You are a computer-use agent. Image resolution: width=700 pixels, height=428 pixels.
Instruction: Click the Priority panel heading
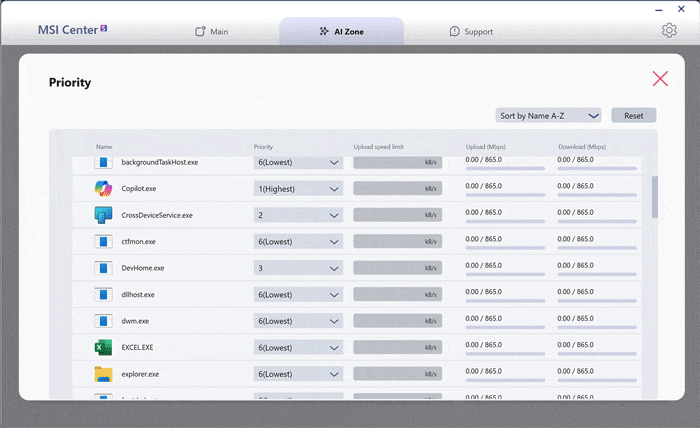(x=70, y=83)
